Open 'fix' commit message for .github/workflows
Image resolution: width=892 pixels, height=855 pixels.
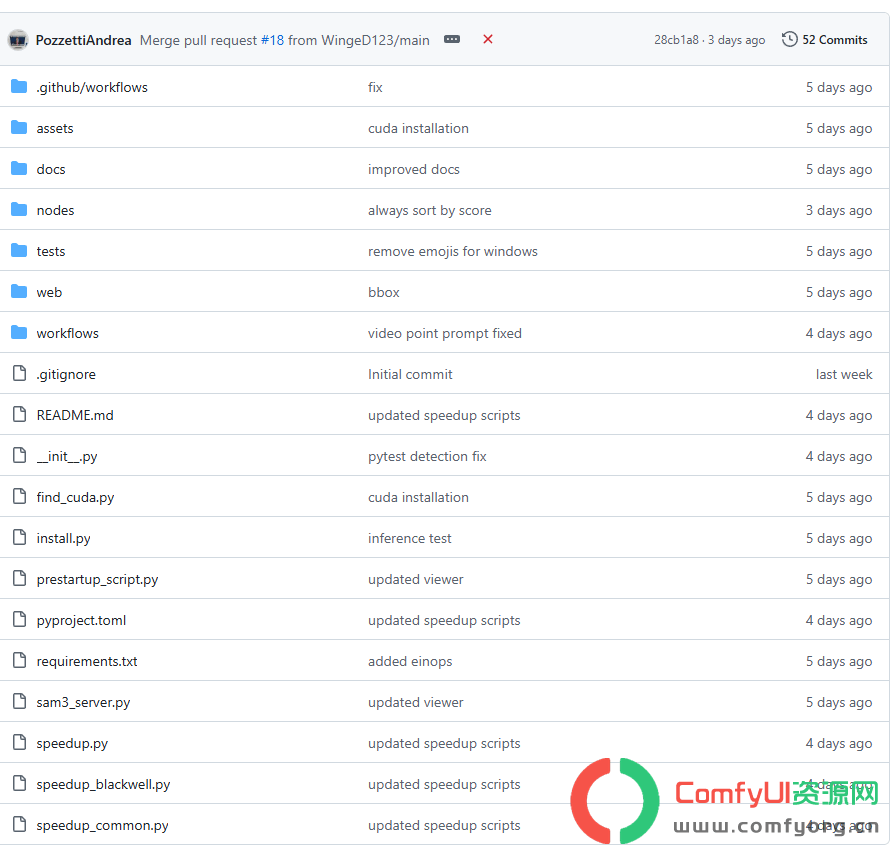[375, 88]
